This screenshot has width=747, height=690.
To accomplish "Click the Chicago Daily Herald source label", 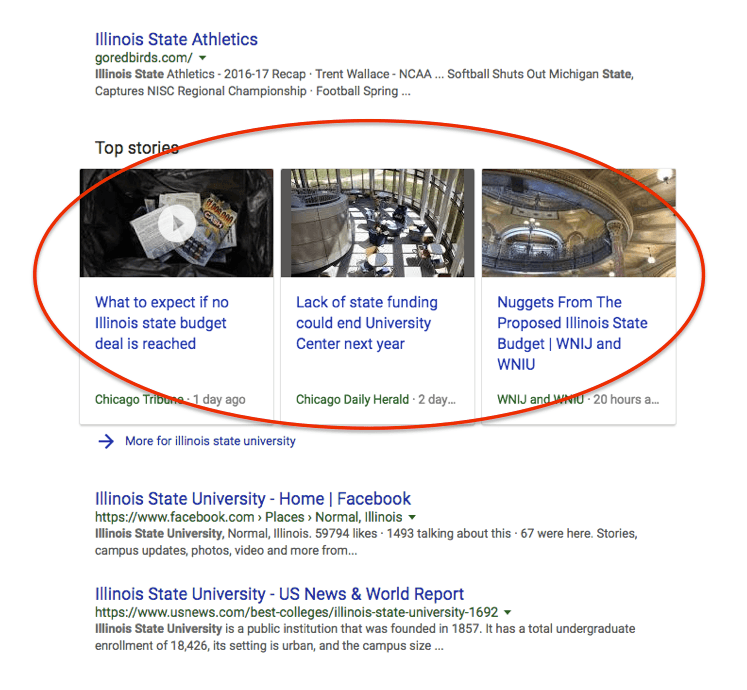I will [x=353, y=399].
